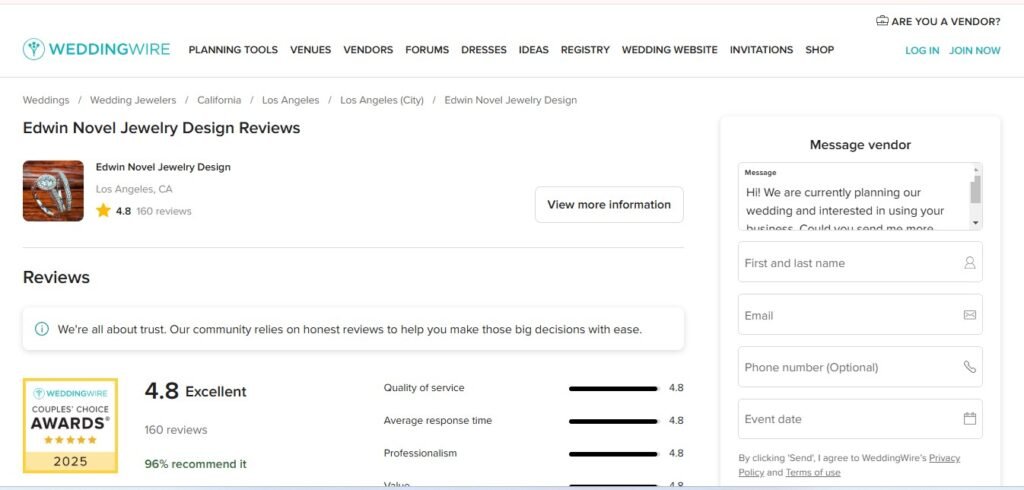Click First and last name field
The height and width of the screenshot is (490, 1024).
point(860,262)
